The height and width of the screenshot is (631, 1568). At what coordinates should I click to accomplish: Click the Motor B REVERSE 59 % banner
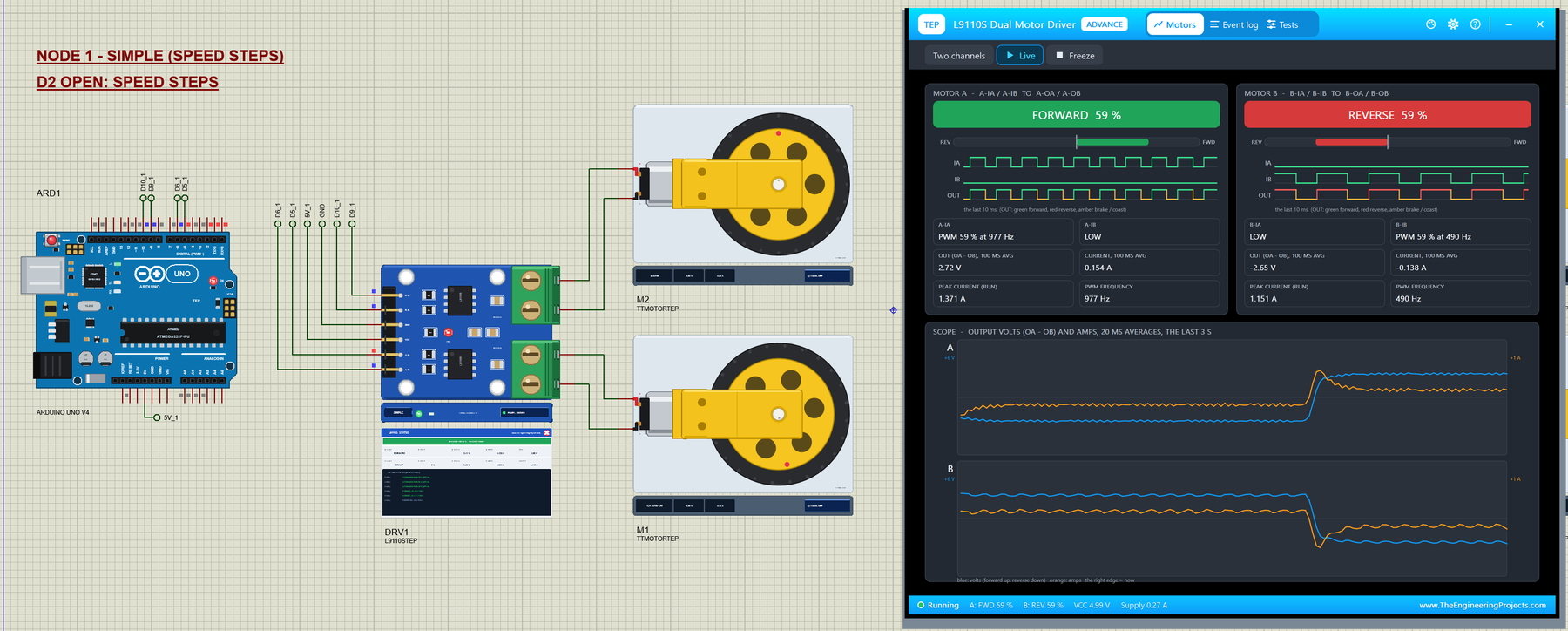(x=1387, y=115)
